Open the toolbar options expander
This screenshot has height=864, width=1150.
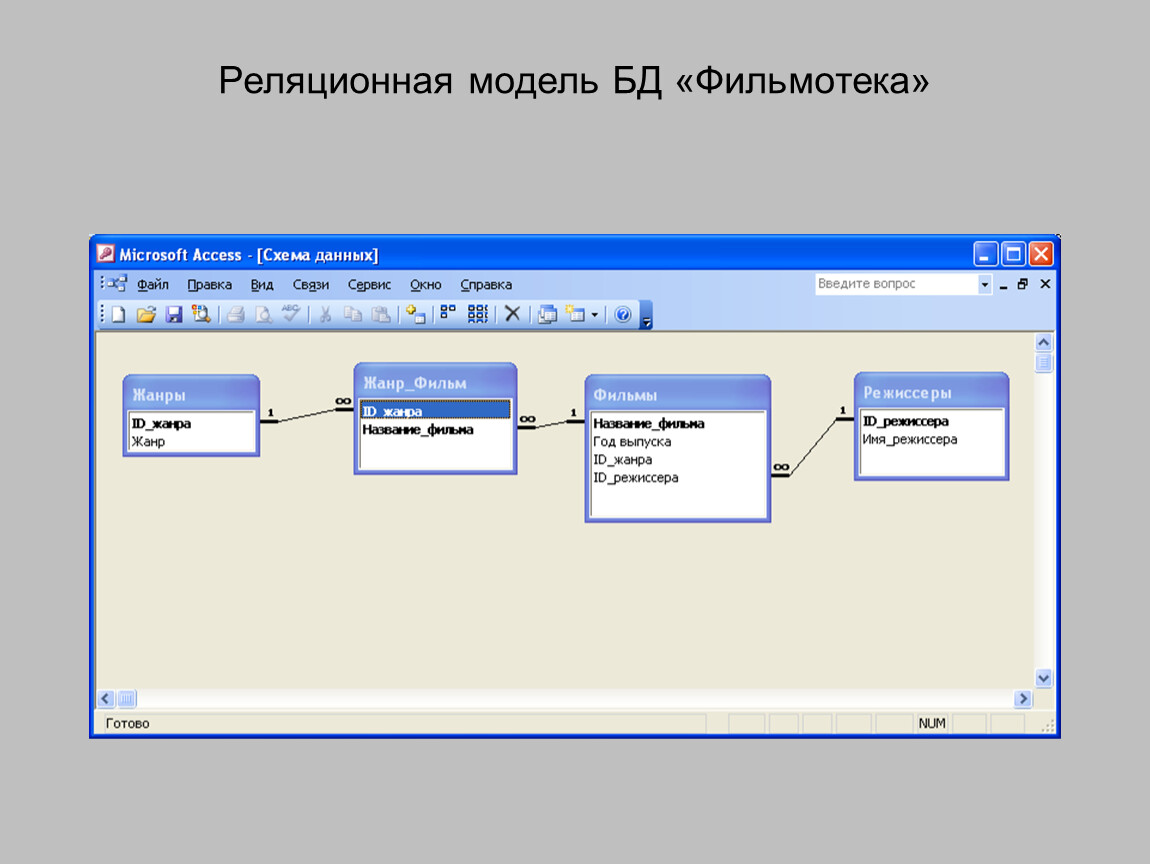coord(646,318)
